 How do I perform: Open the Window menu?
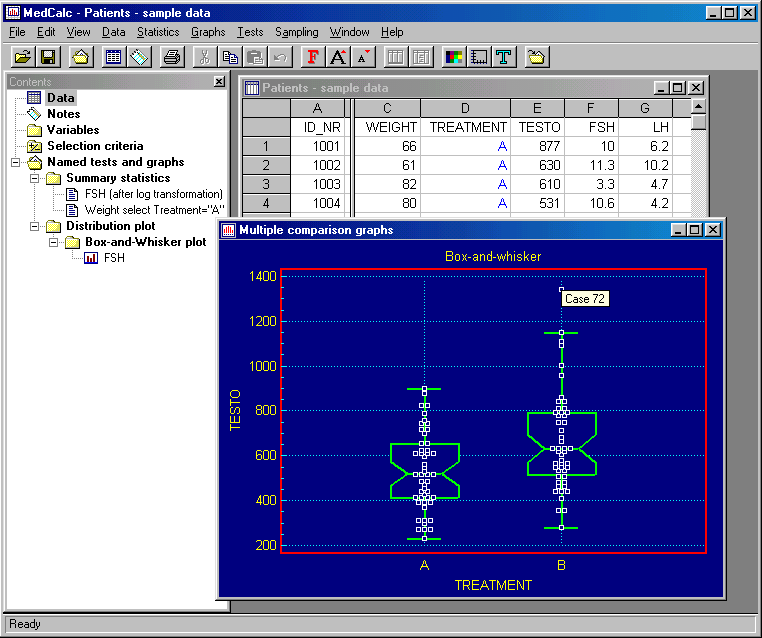click(x=349, y=32)
